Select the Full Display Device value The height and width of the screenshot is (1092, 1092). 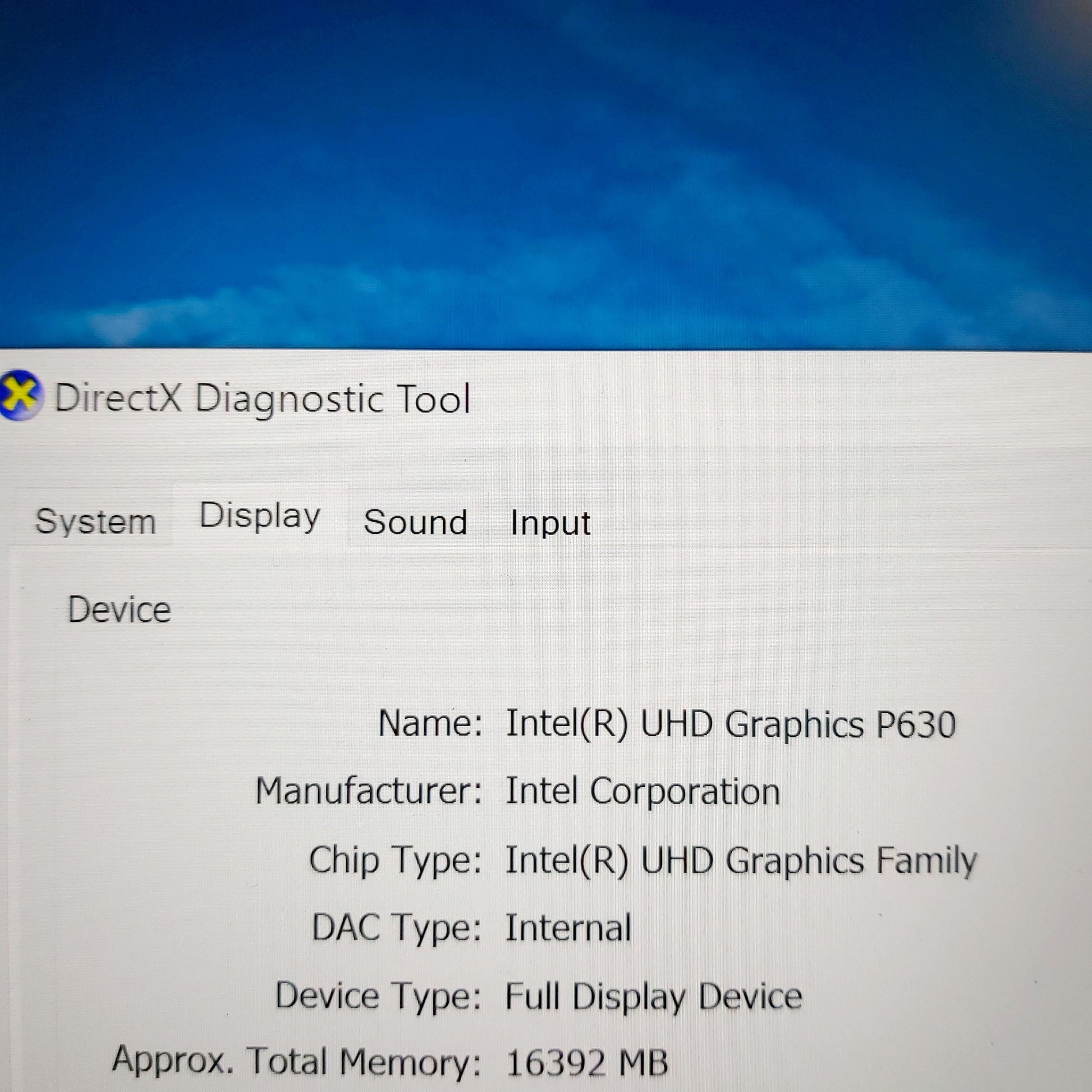coord(653,997)
